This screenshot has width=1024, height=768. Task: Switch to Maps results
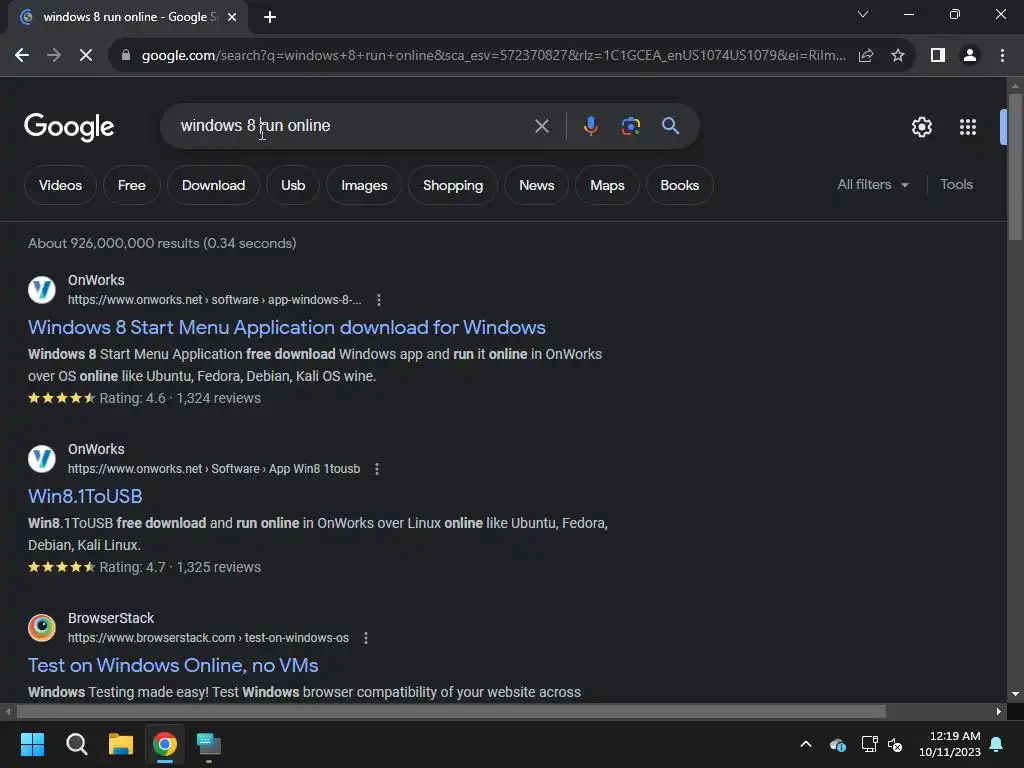click(607, 185)
